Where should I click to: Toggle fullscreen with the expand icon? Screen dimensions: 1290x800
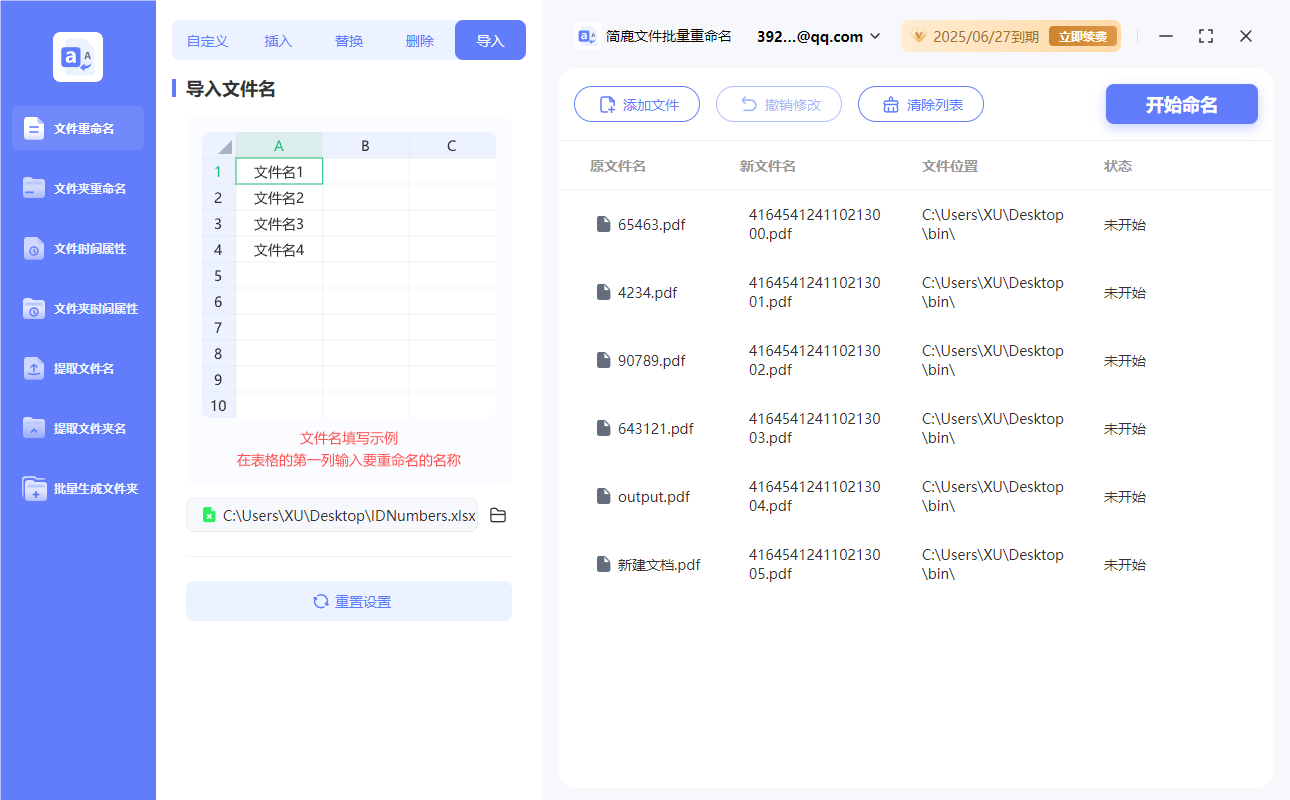tap(1205, 35)
